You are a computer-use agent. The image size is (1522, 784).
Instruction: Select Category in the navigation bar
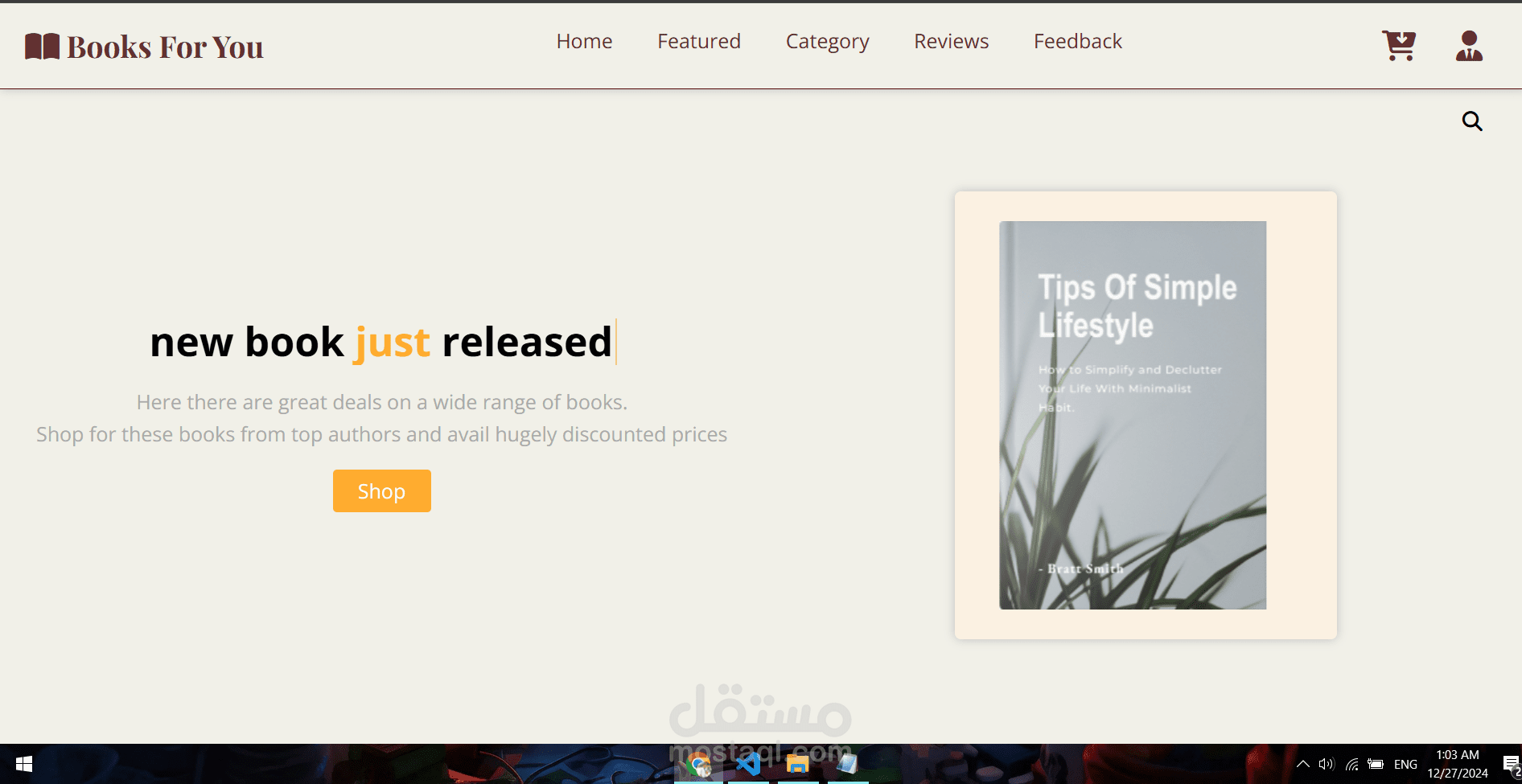[x=827, y=42]
